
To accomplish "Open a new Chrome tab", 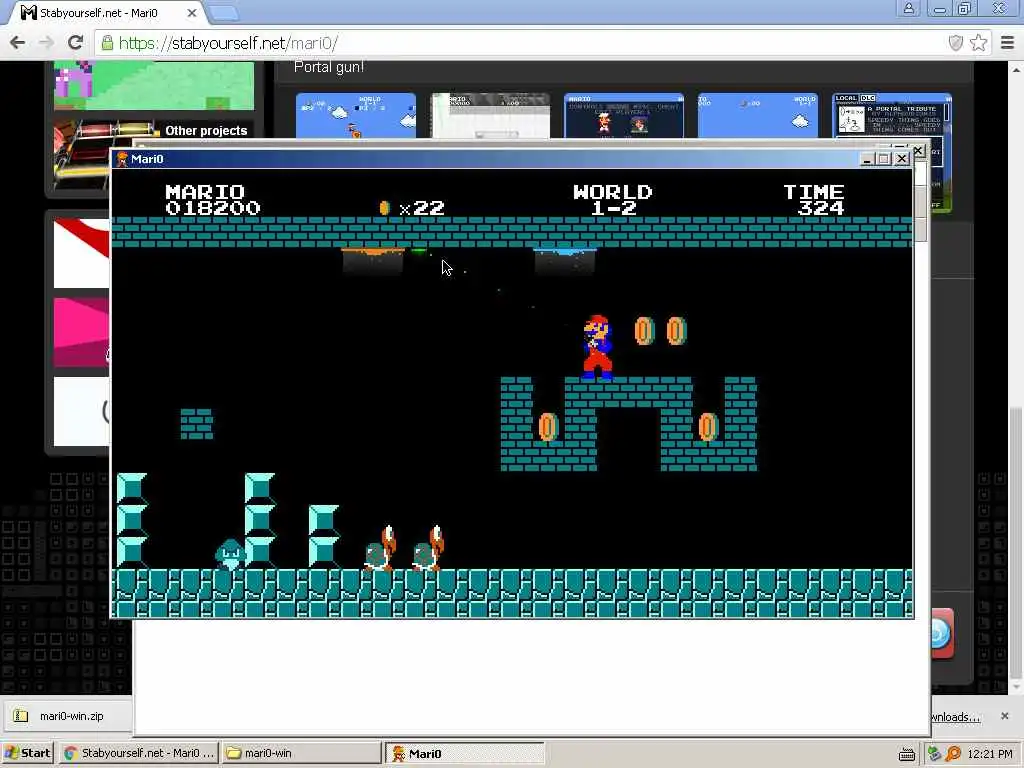I will [x=224, y=12].
